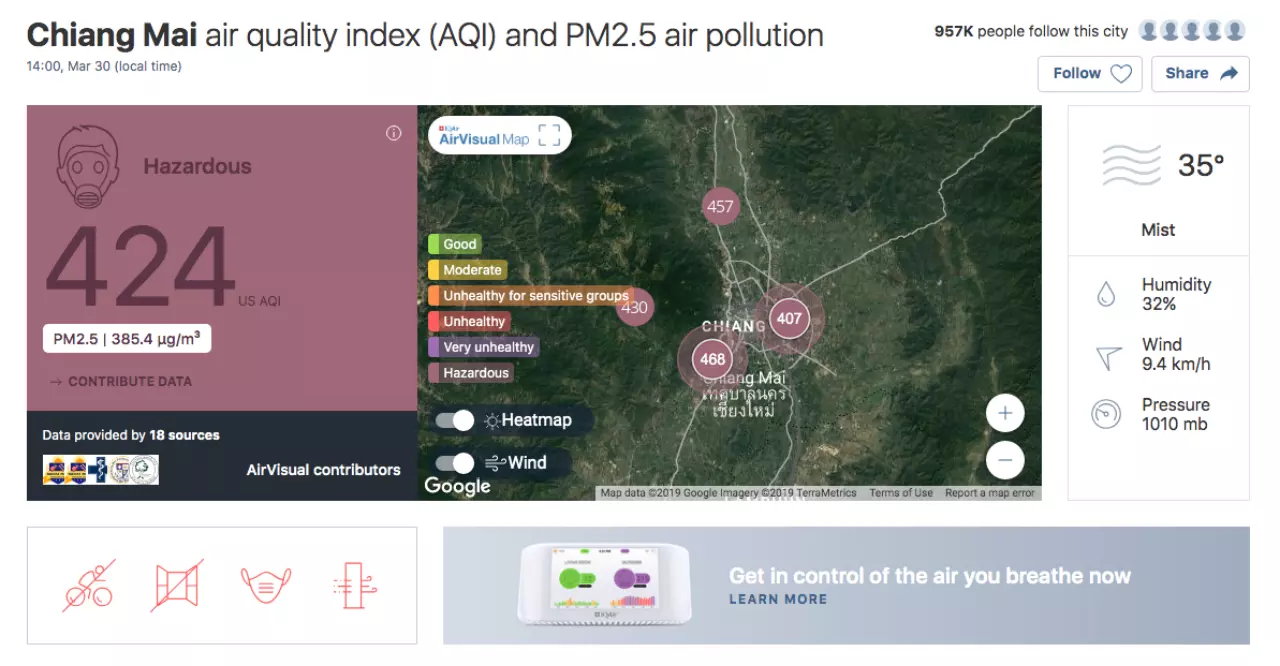The width and height of the screenshot is (1280, 666).
Task: Click the 957K people follow this city text
Action: 1031,31
